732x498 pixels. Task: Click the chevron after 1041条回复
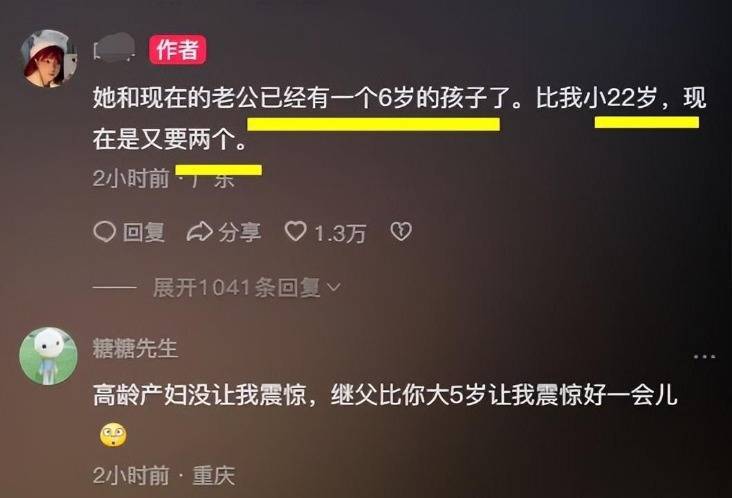(334, 288)
